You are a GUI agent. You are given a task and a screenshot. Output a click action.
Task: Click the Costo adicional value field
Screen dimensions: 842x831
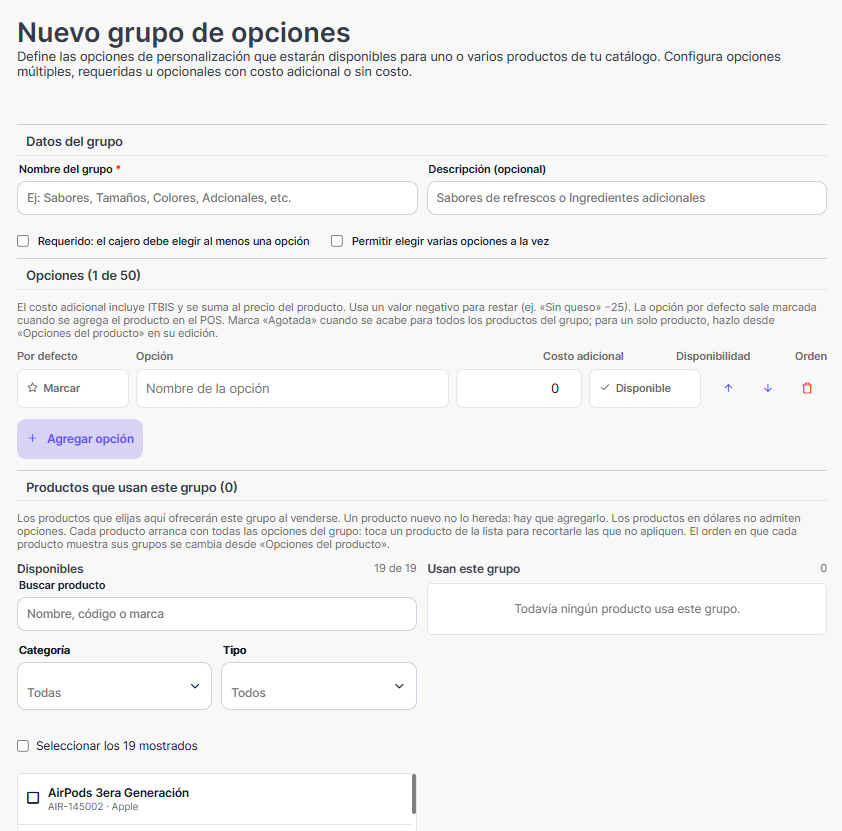pos(519,388)
